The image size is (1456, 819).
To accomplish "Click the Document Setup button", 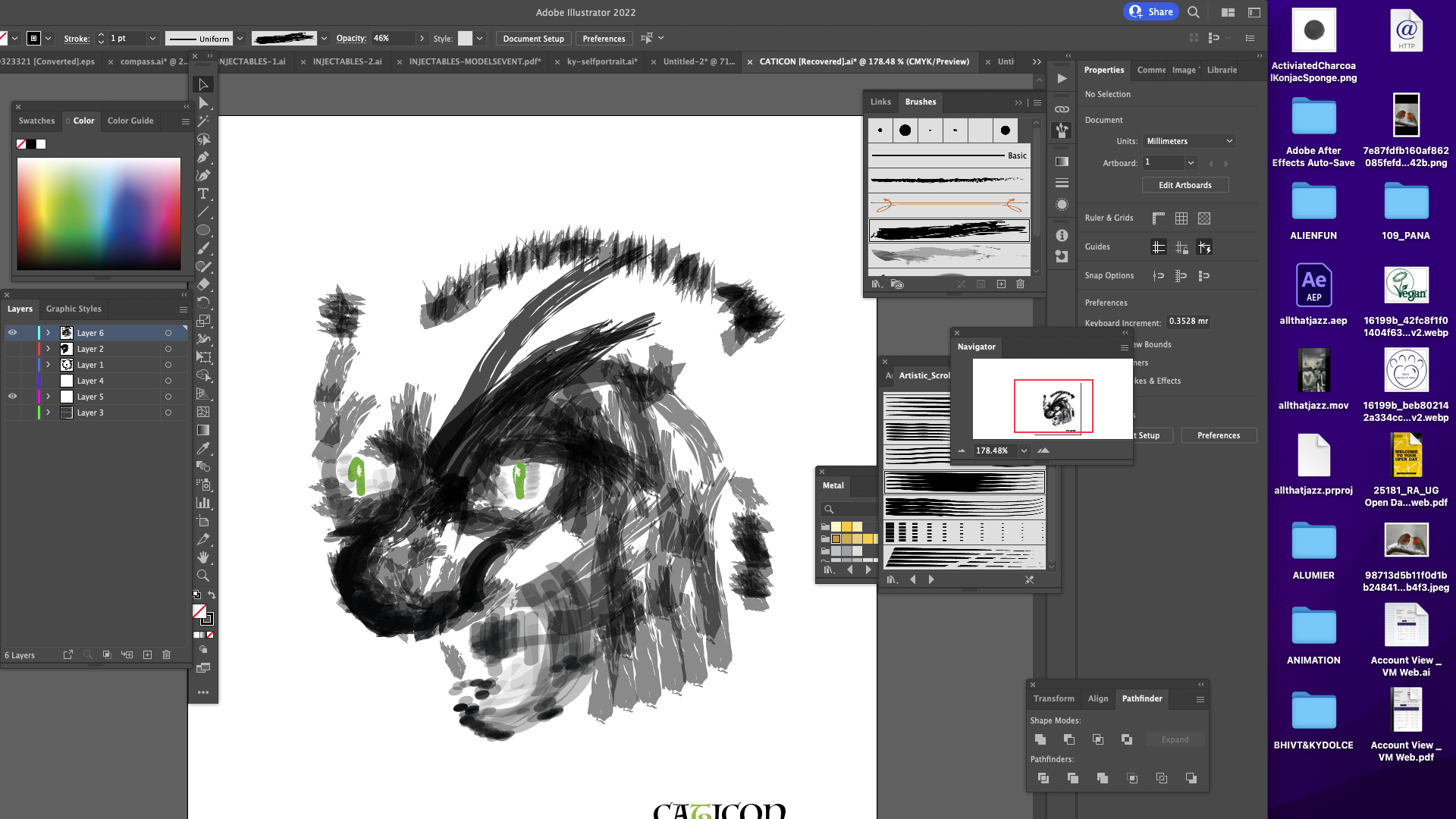I will click(533, 39).
